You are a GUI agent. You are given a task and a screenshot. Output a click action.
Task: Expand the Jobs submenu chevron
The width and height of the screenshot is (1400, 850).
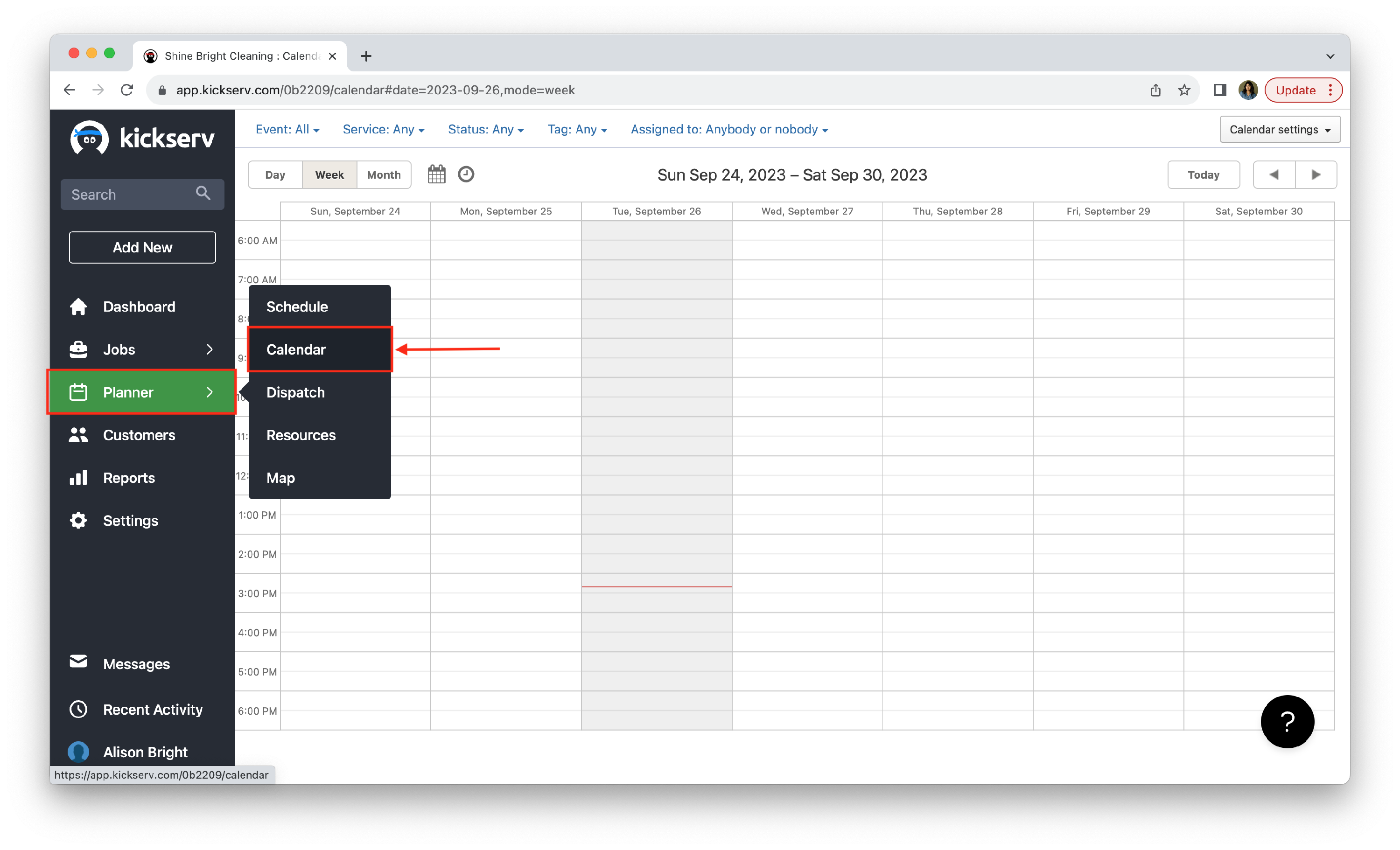coord(209,349)
